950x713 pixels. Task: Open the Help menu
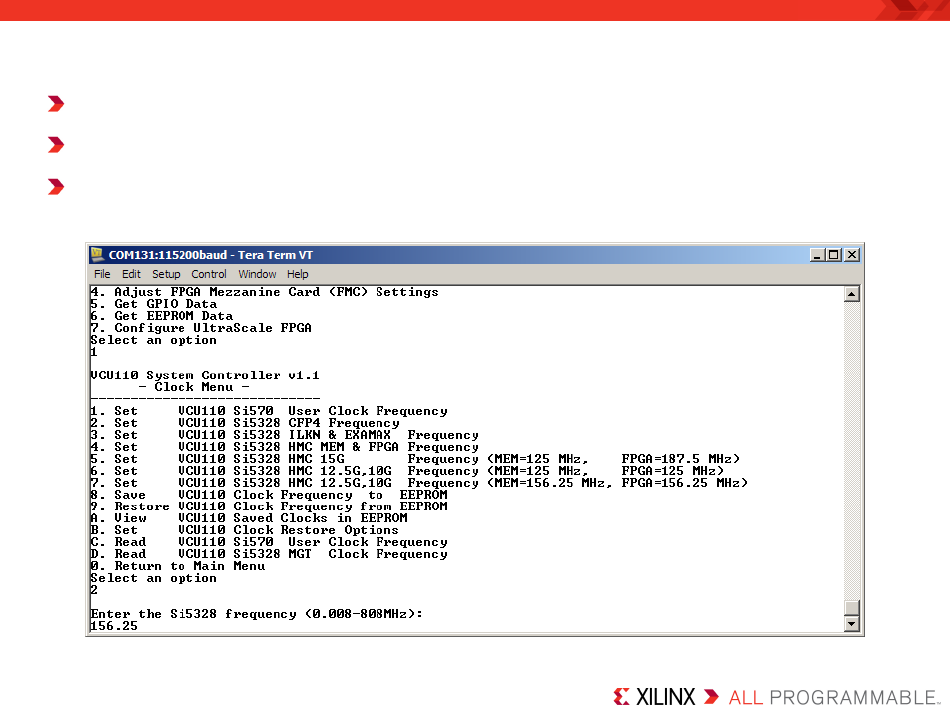297,274
